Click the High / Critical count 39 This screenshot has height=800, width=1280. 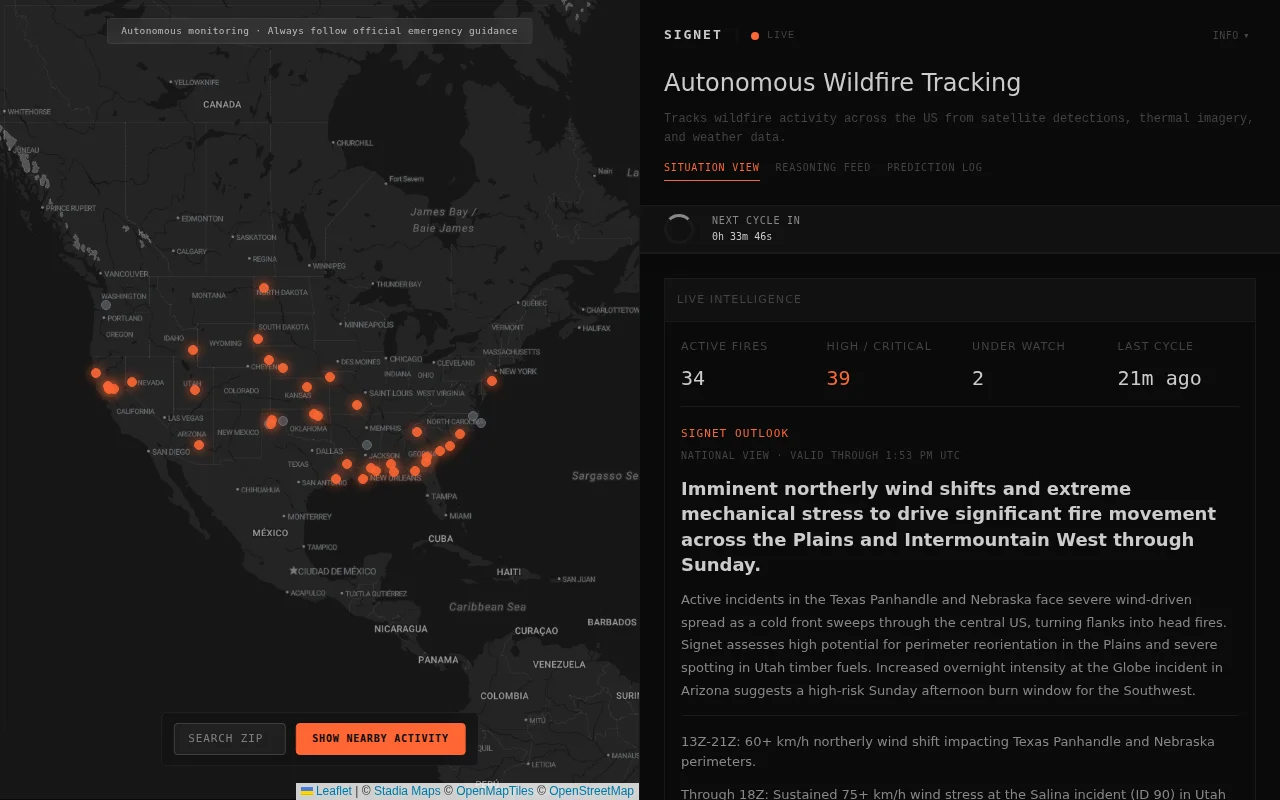[838, 378]
